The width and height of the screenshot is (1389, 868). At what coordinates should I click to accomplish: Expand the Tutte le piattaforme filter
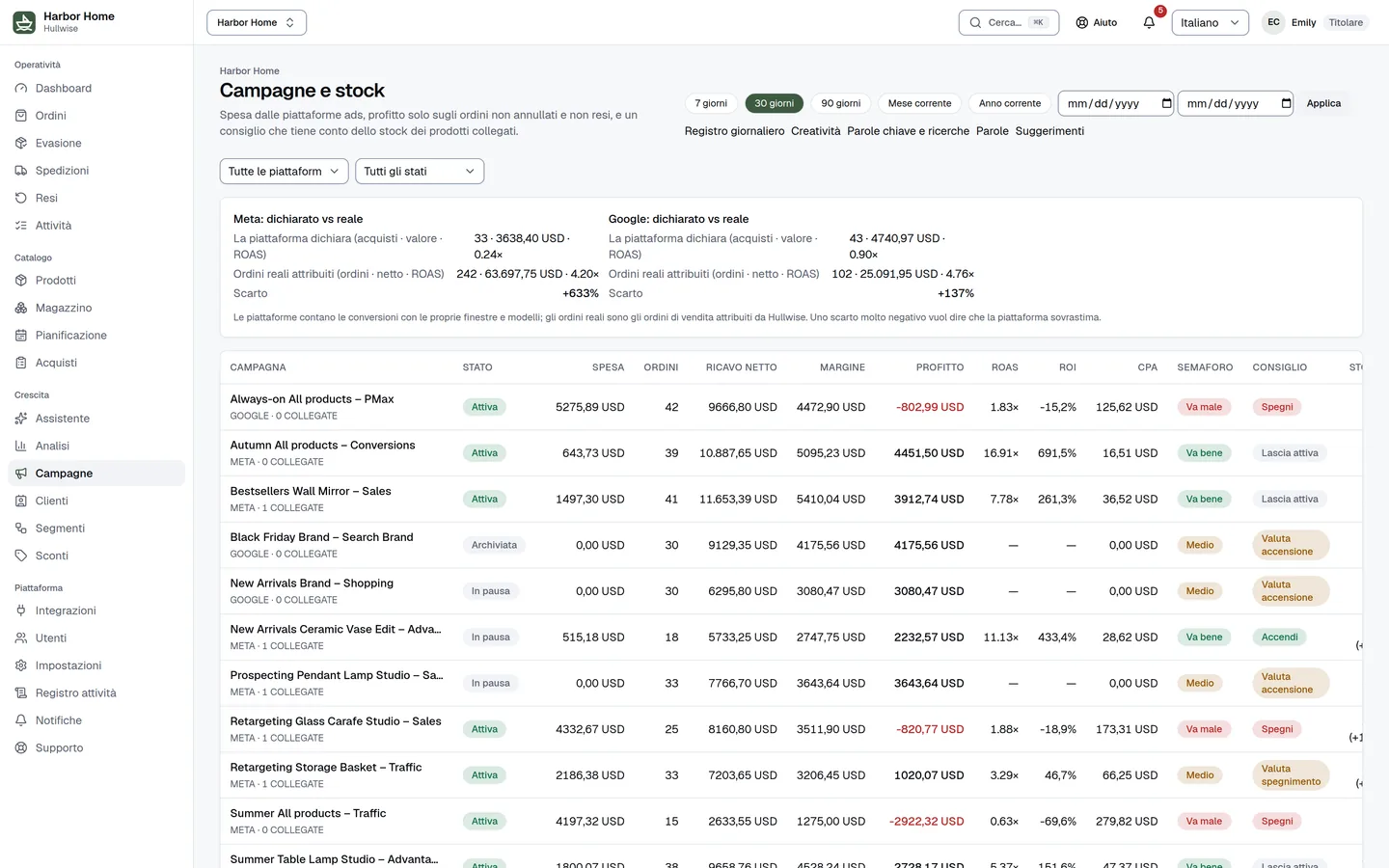point(285,172)
